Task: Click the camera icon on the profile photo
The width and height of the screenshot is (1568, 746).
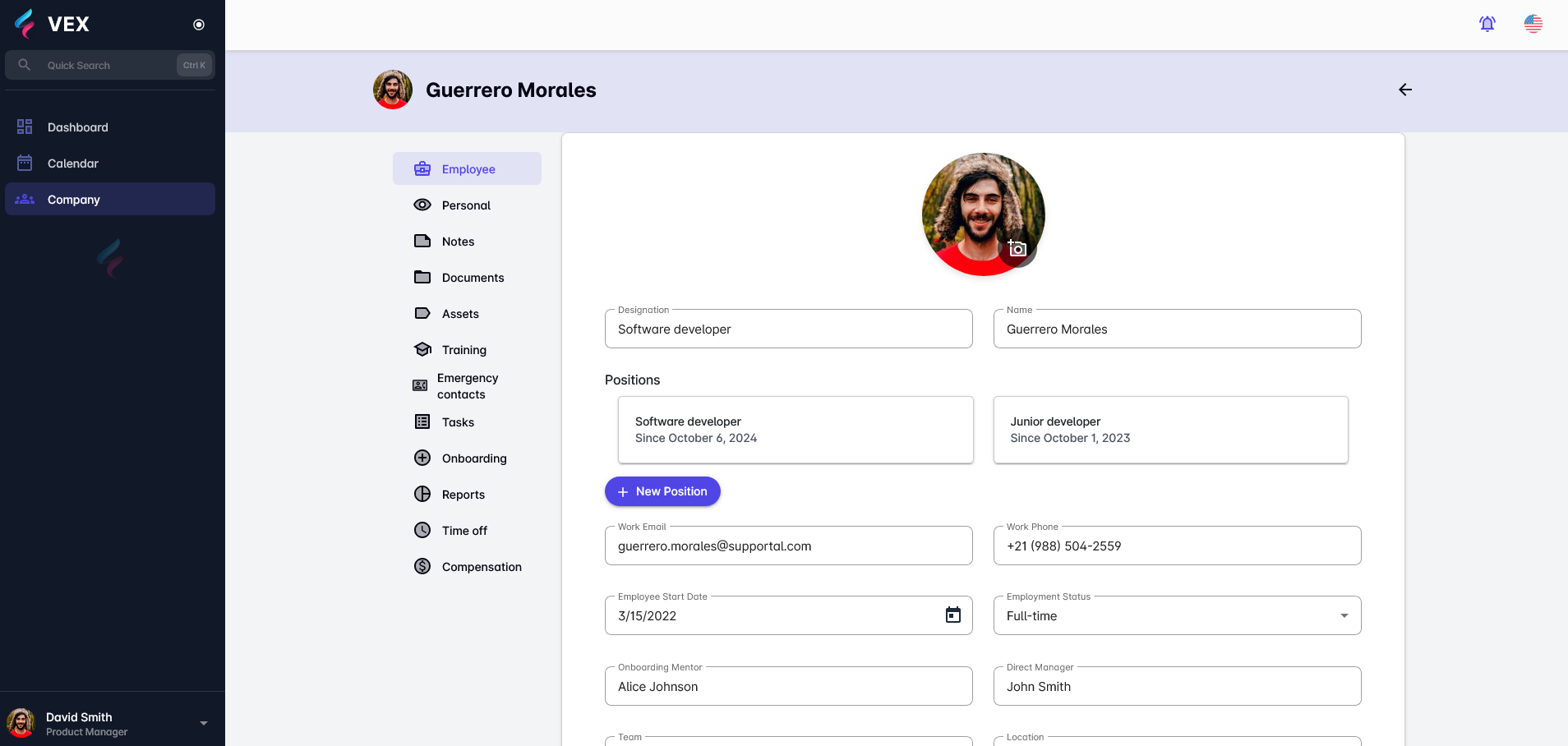Action: 1017,248
